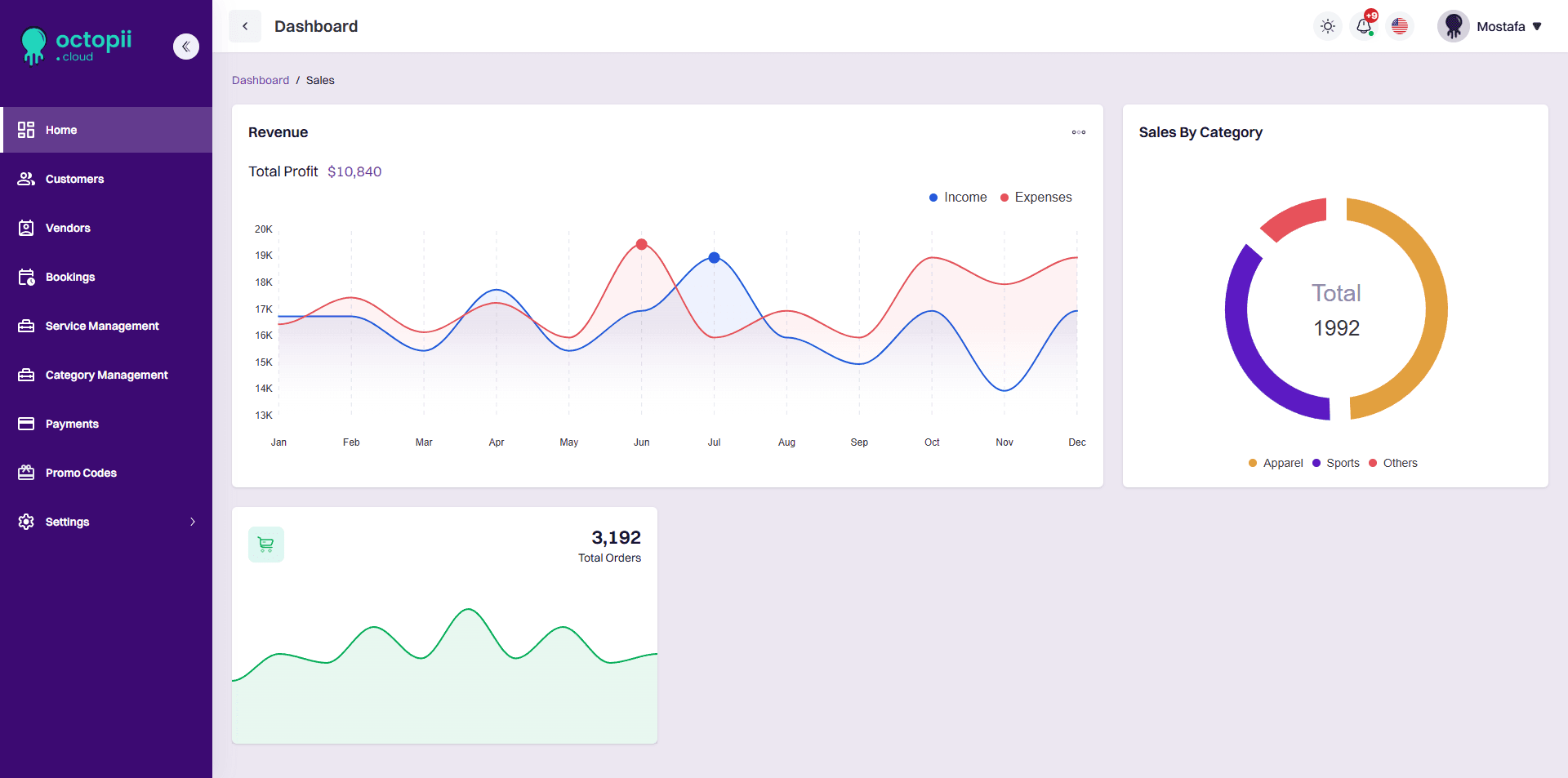
Task: Click the notification bell icon
Action: pyautogui.click(x=1363, y=27)
